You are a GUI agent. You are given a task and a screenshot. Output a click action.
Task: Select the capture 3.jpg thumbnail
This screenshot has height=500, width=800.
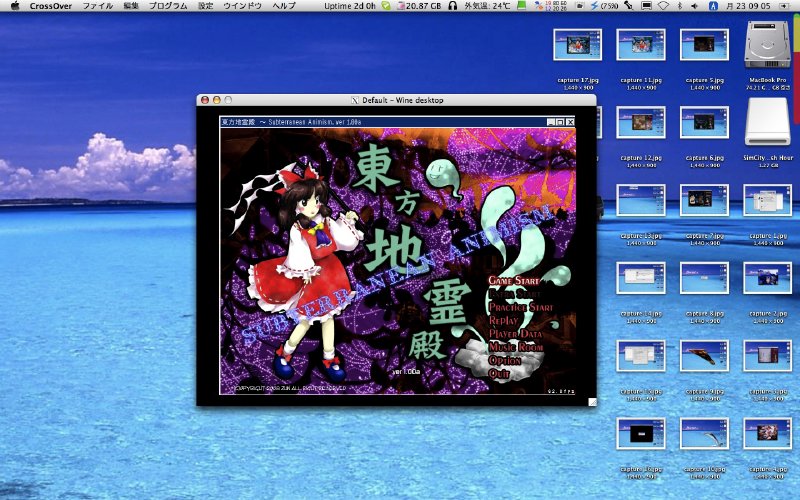[767, 356]
